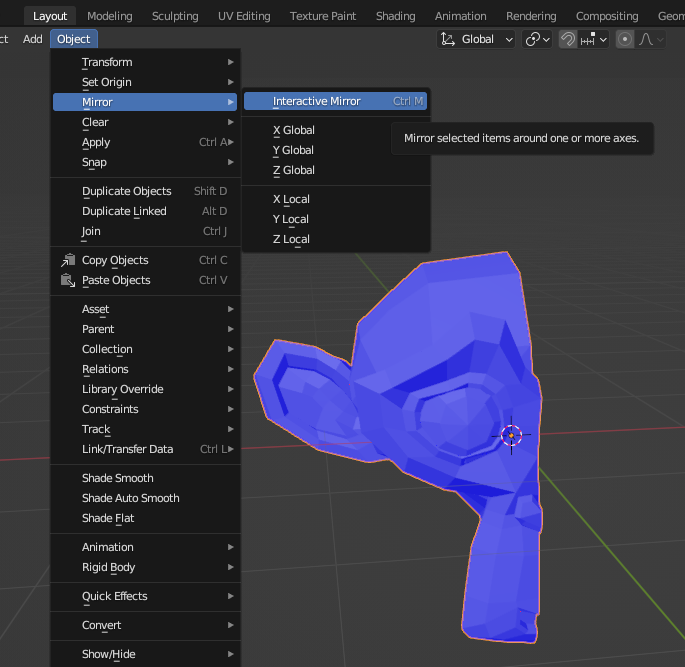Image resolution: width=685 pixels, height=667 pixels.
Task: Go to the UV Editing tab
Action: 244,16
